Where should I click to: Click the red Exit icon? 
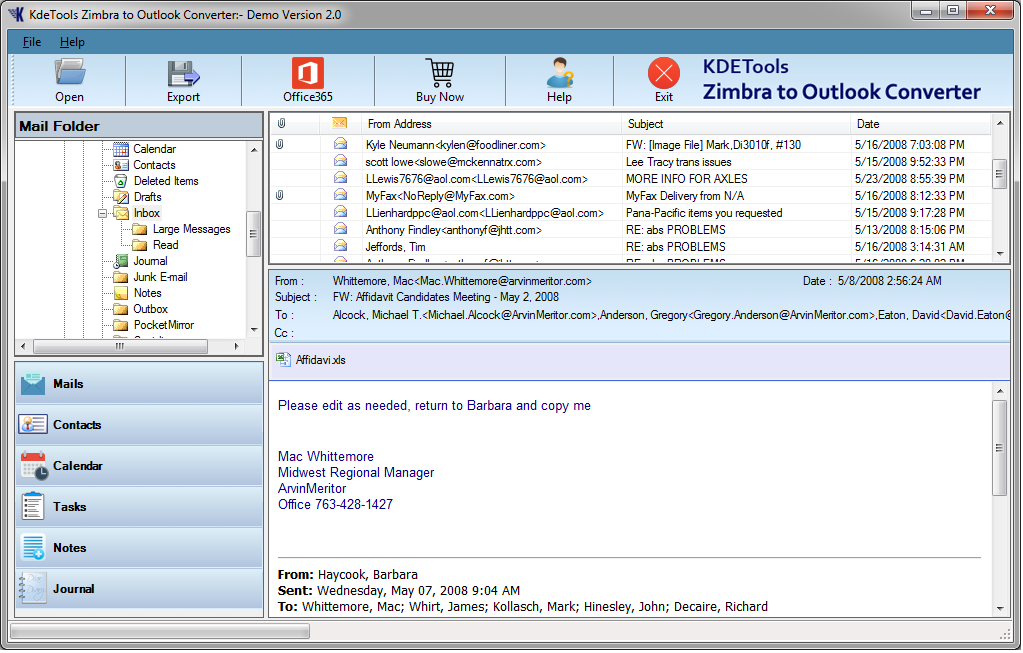coord(663,73)
